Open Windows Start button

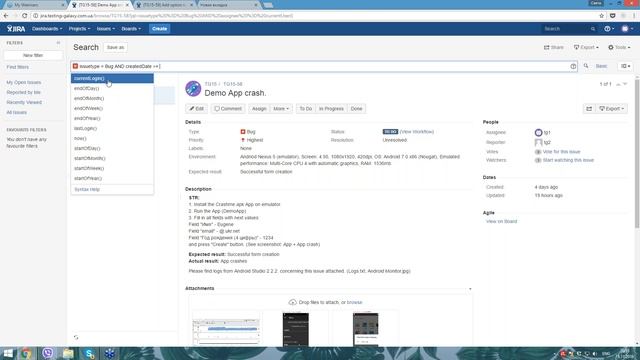click(x=8, y=353)
